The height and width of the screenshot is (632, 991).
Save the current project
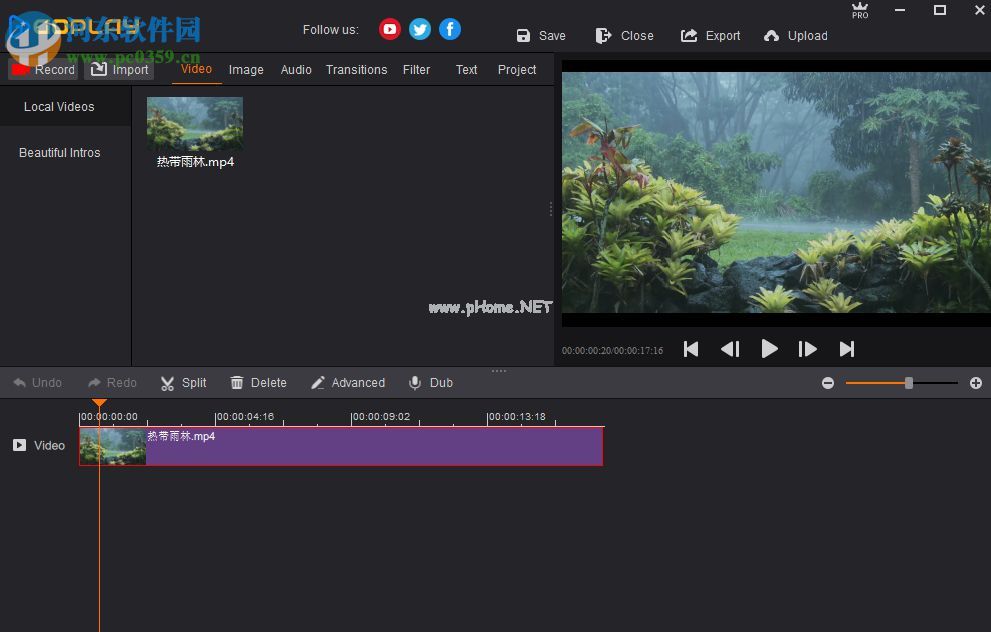pyautogui.click(x=541, y=36)
